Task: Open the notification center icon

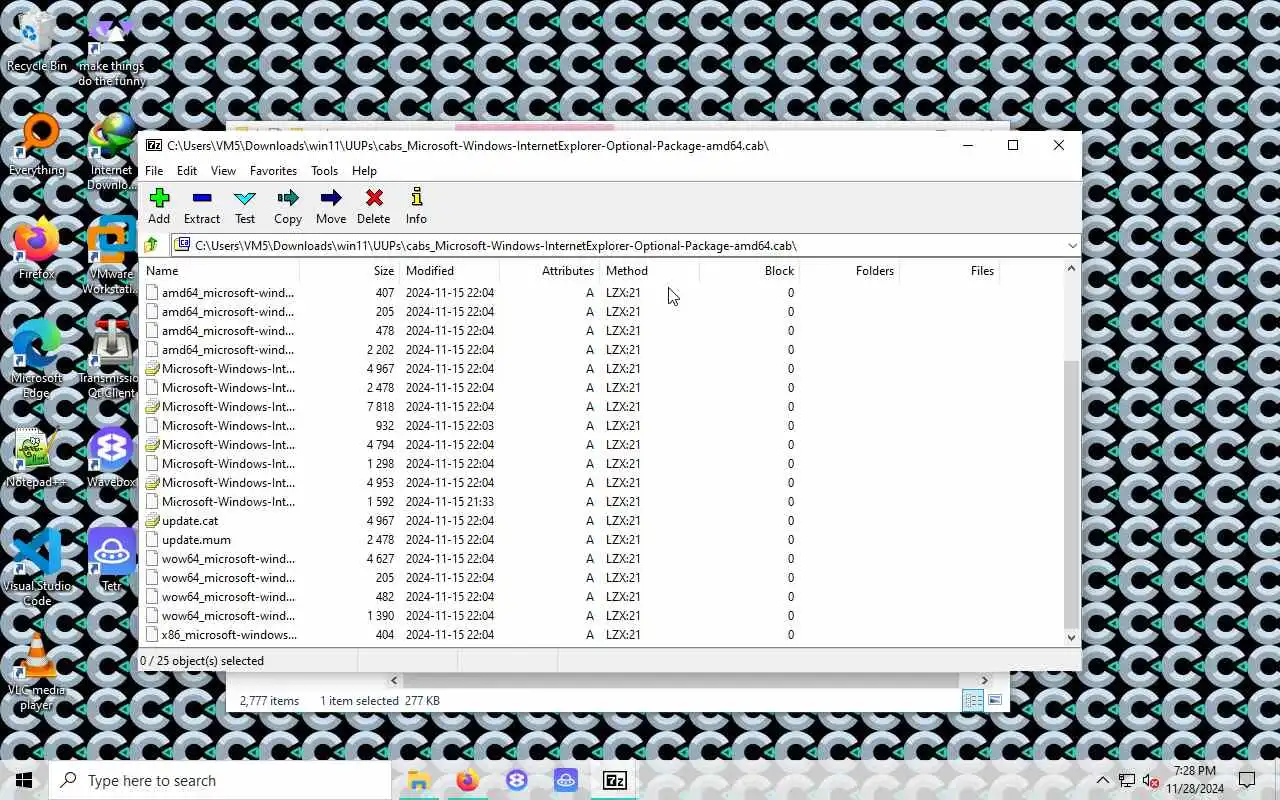Action: 1247,780
